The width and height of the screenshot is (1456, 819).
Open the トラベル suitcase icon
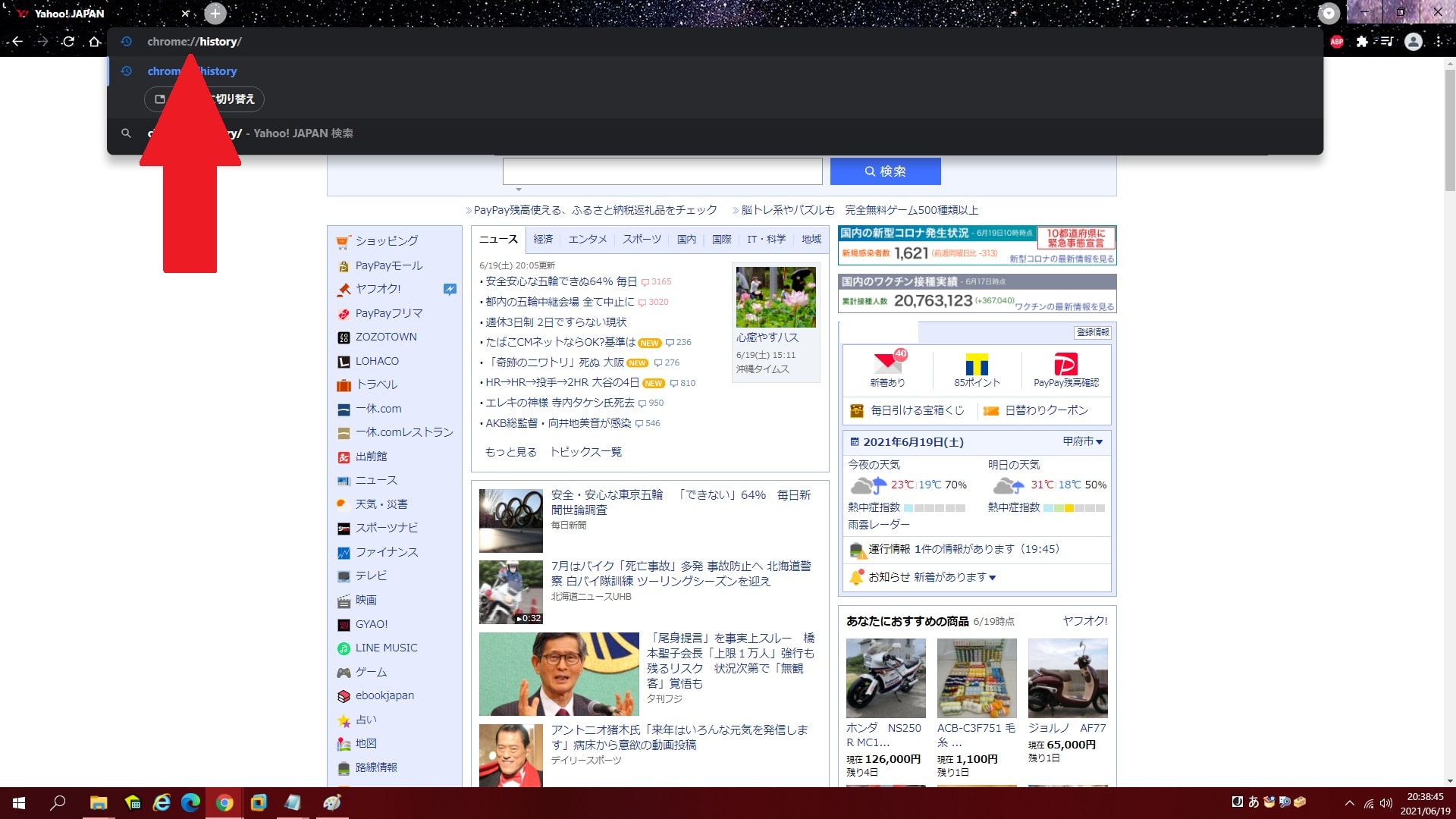(x=344, y=385)
